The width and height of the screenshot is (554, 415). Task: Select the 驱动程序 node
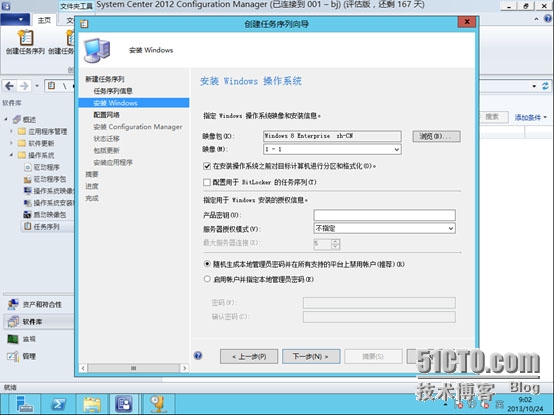42,167
